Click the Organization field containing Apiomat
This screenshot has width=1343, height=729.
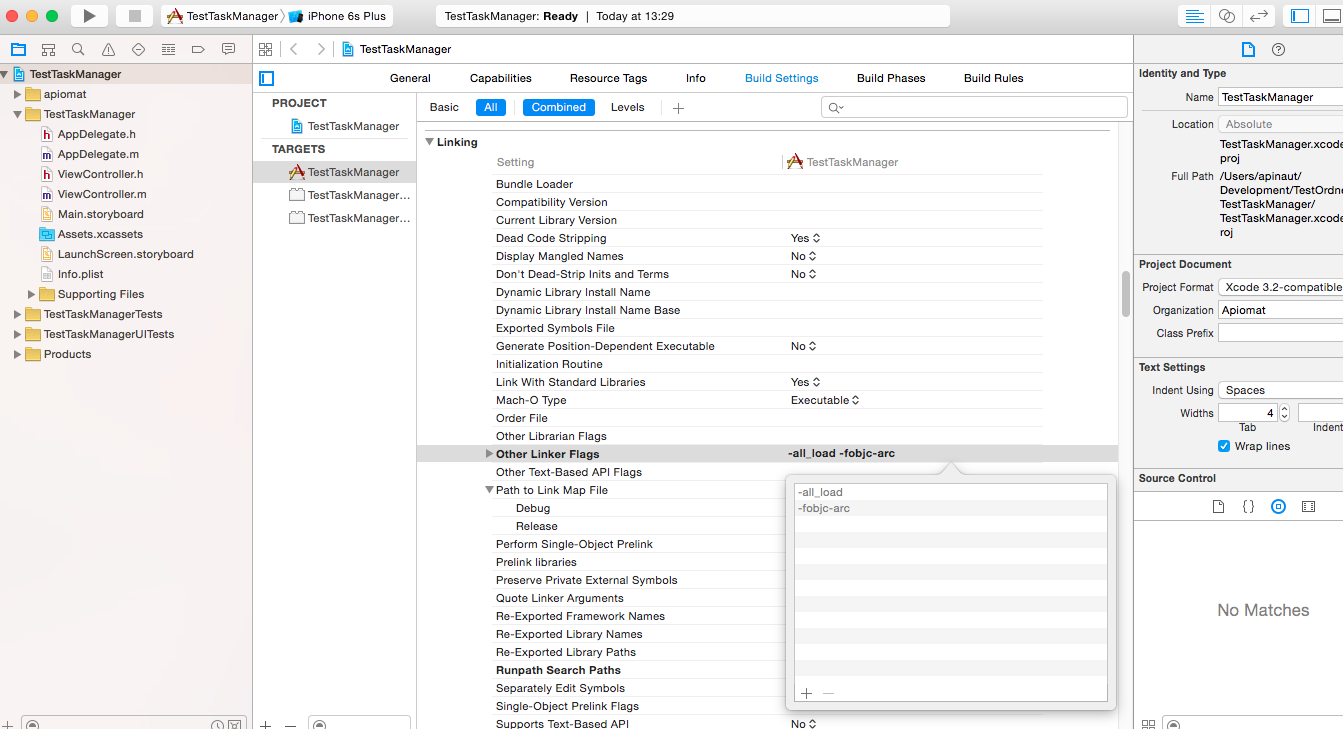point(1280,310)
